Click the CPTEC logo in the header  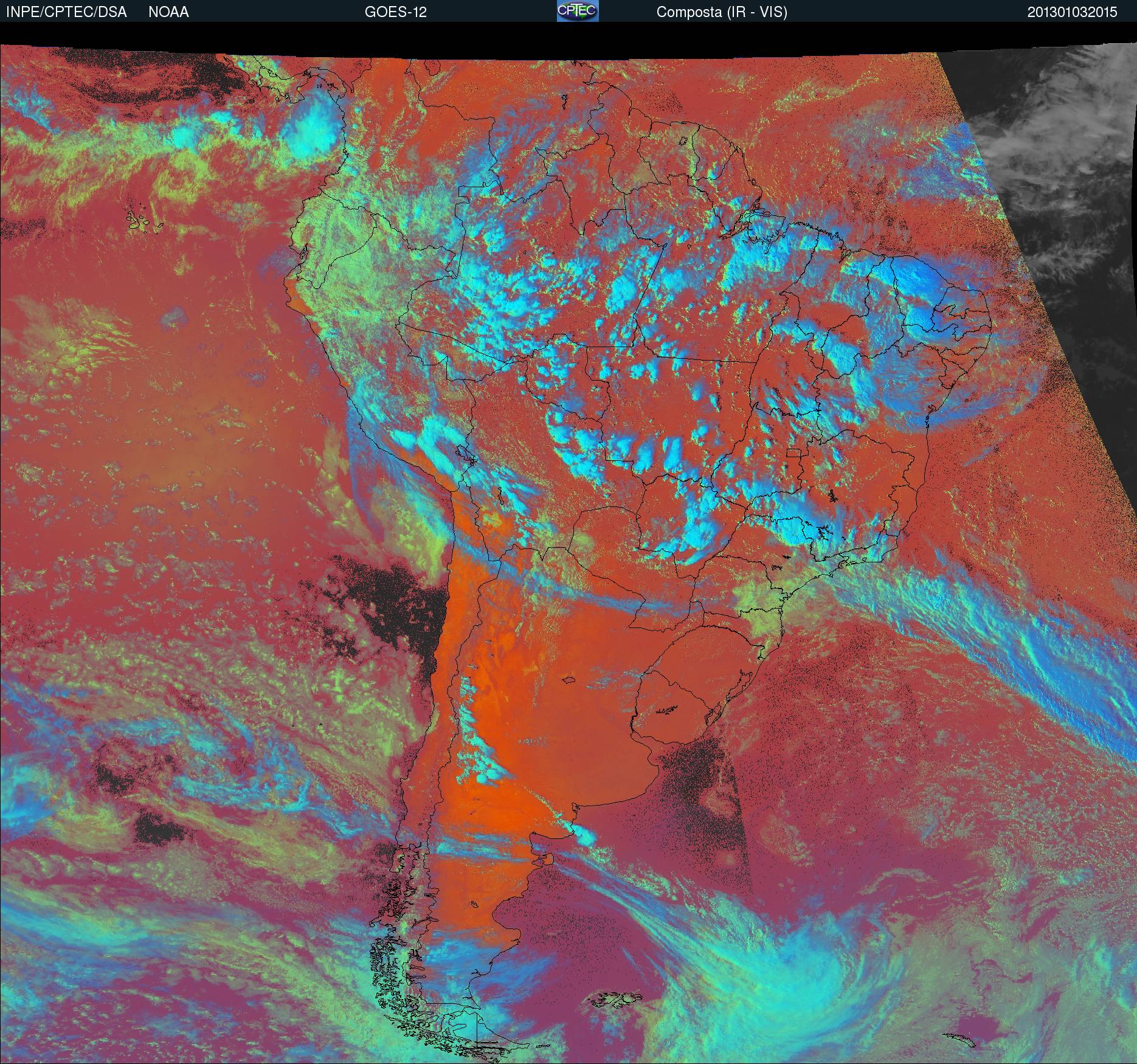tap(578, 11)
